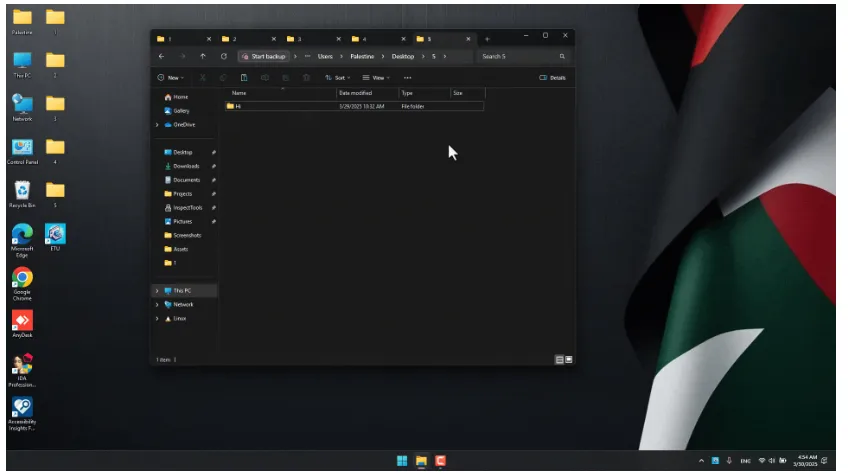
Task: Open the ETU desktop shortcut
Action: [x=55, y=238]
